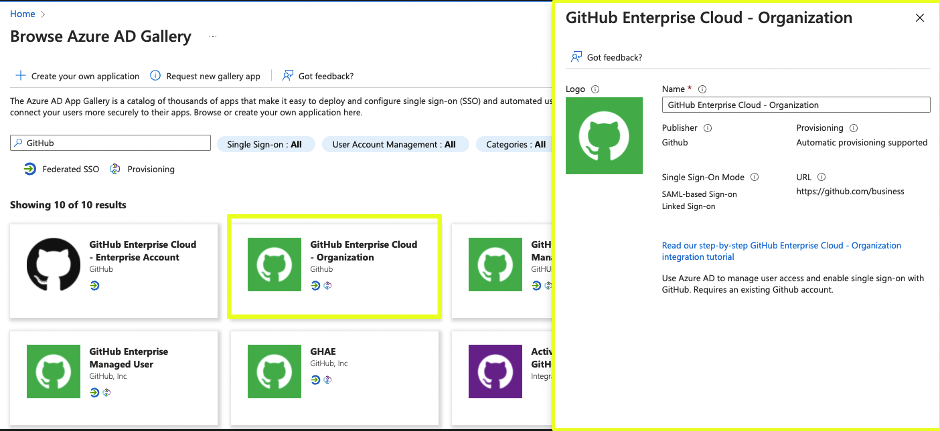The width and height of the screenshot is (940, 431).
Task: Click the info icon next to Logo
Action: [x=595, y=89]
